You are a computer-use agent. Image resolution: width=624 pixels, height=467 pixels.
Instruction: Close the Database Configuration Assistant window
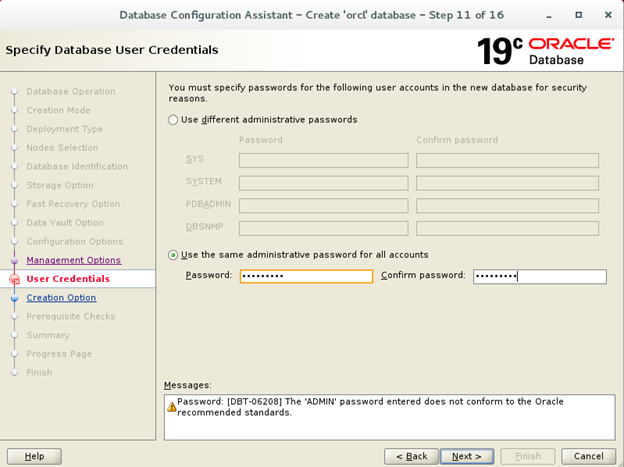coord(608,15)
